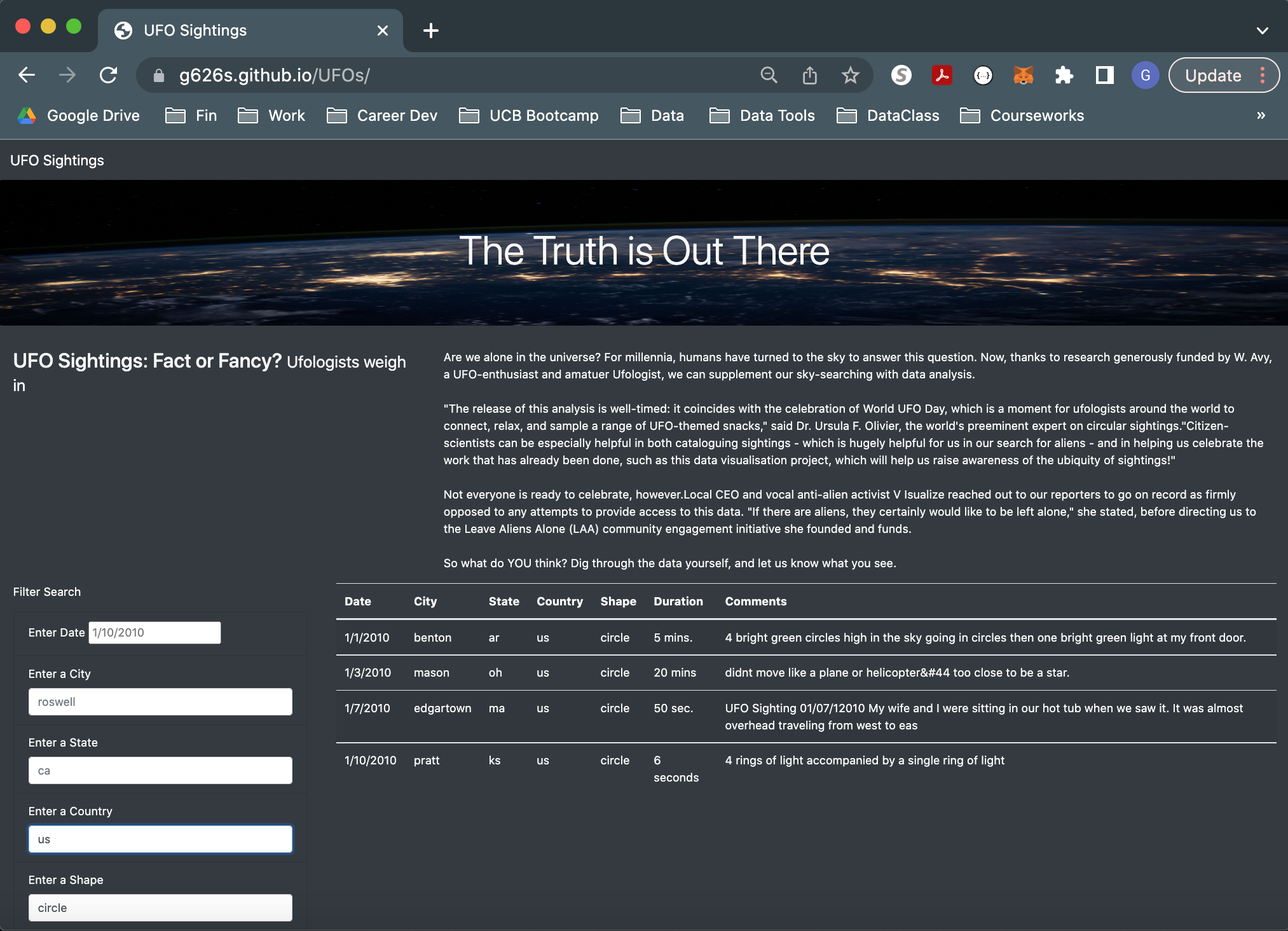Screen dimensions: 1288x931
Task: Open the Chrome three-dot menu
Action: (x=1262, y=75)
